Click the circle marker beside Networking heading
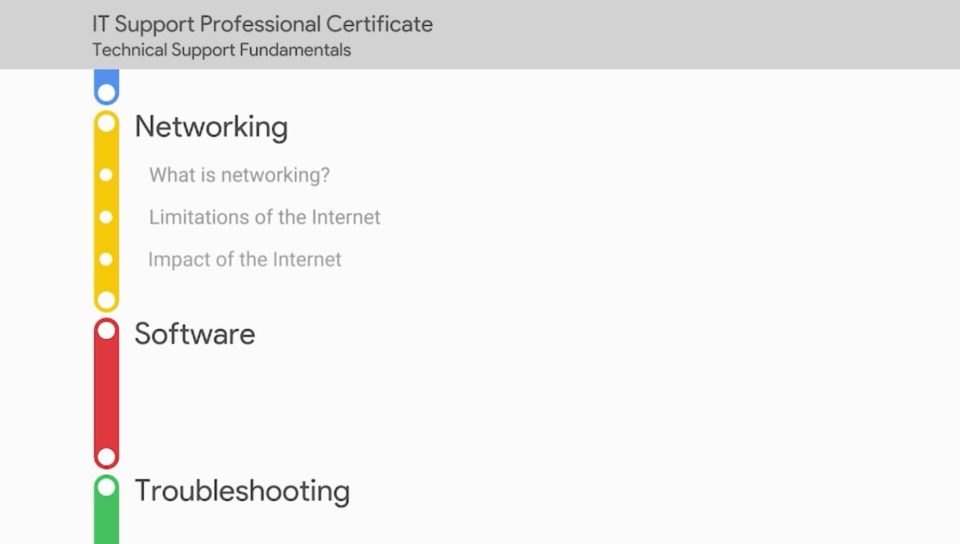Image resolution: width=960 pixels, height=544 pixels. coord(106,123)
